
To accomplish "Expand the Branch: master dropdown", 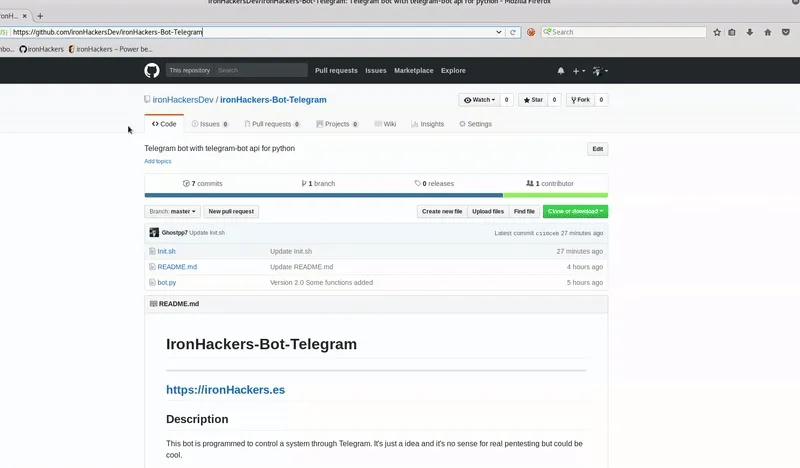I will coord(172,211).
